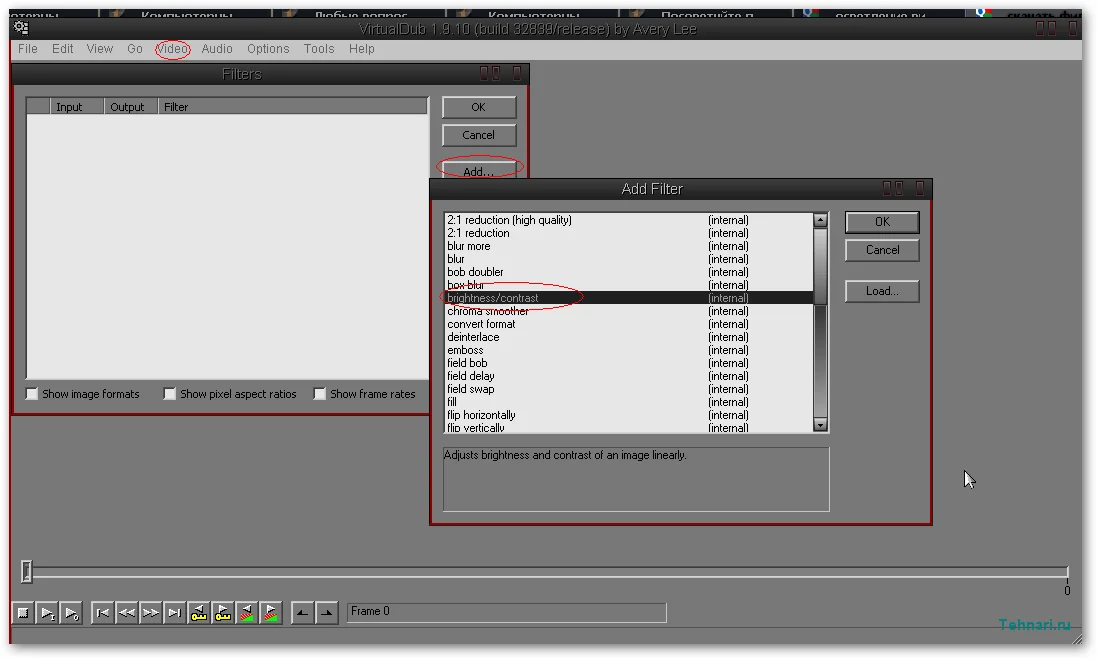Move the timeline position slider handle

pyautogui.click(x=27, y=572)
